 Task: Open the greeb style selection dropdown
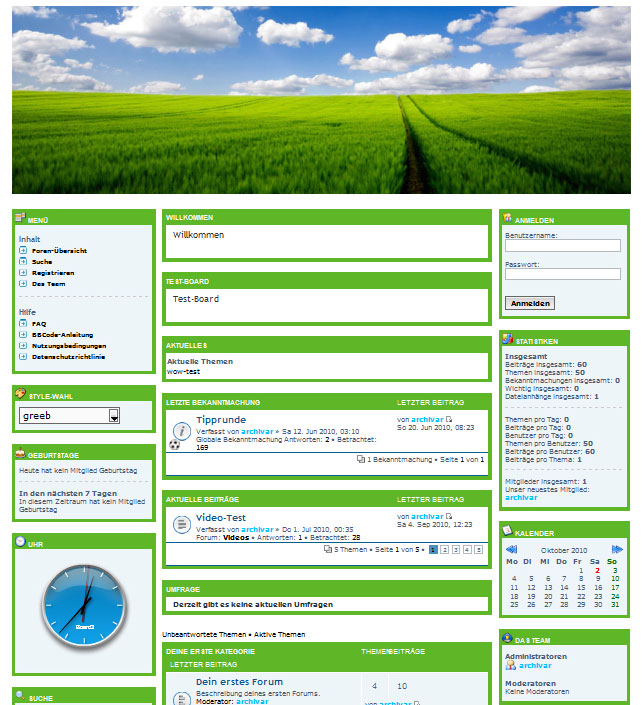(70, 415)
